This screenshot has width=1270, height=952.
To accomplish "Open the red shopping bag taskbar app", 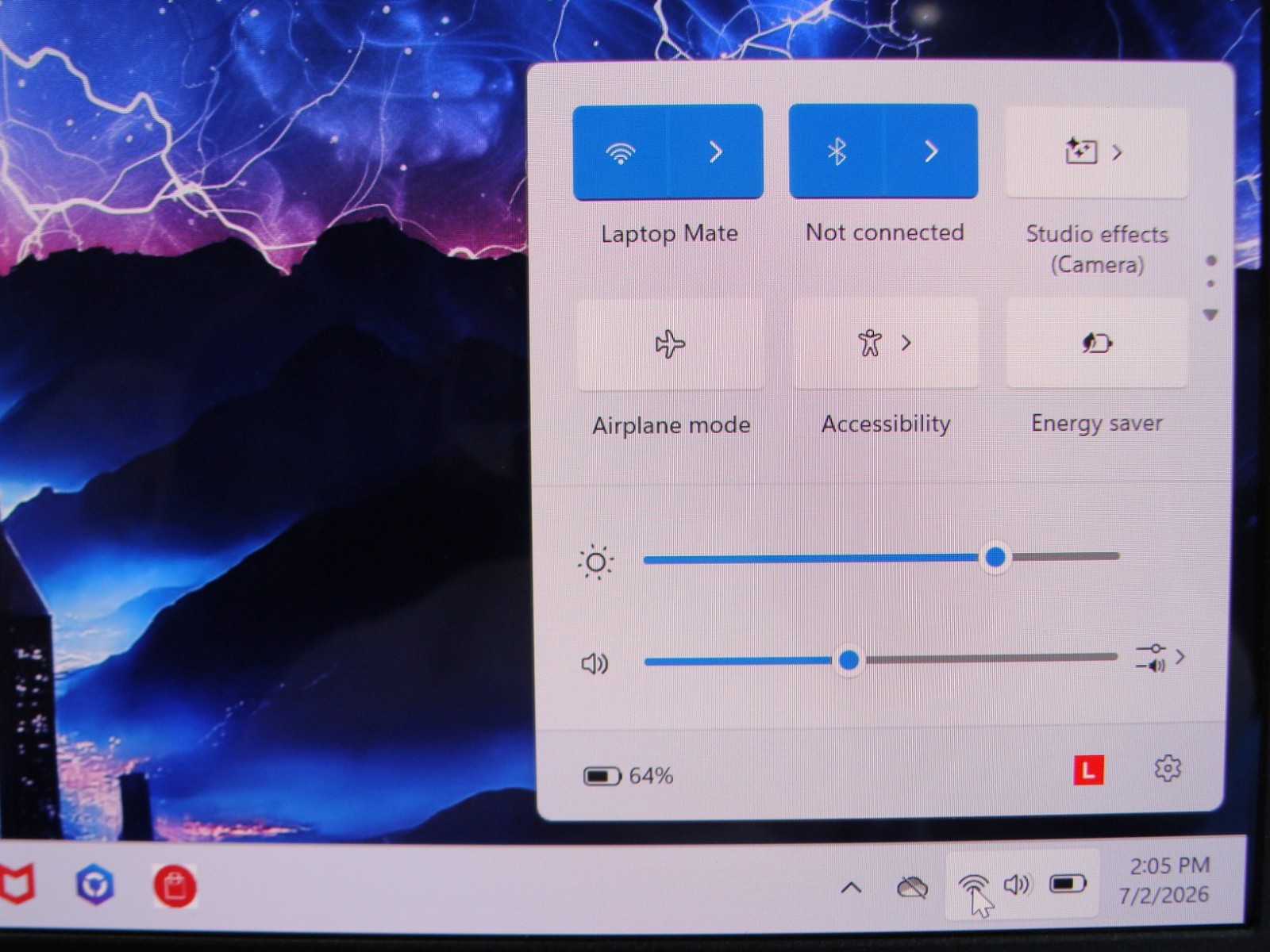I will click(175, 886).
